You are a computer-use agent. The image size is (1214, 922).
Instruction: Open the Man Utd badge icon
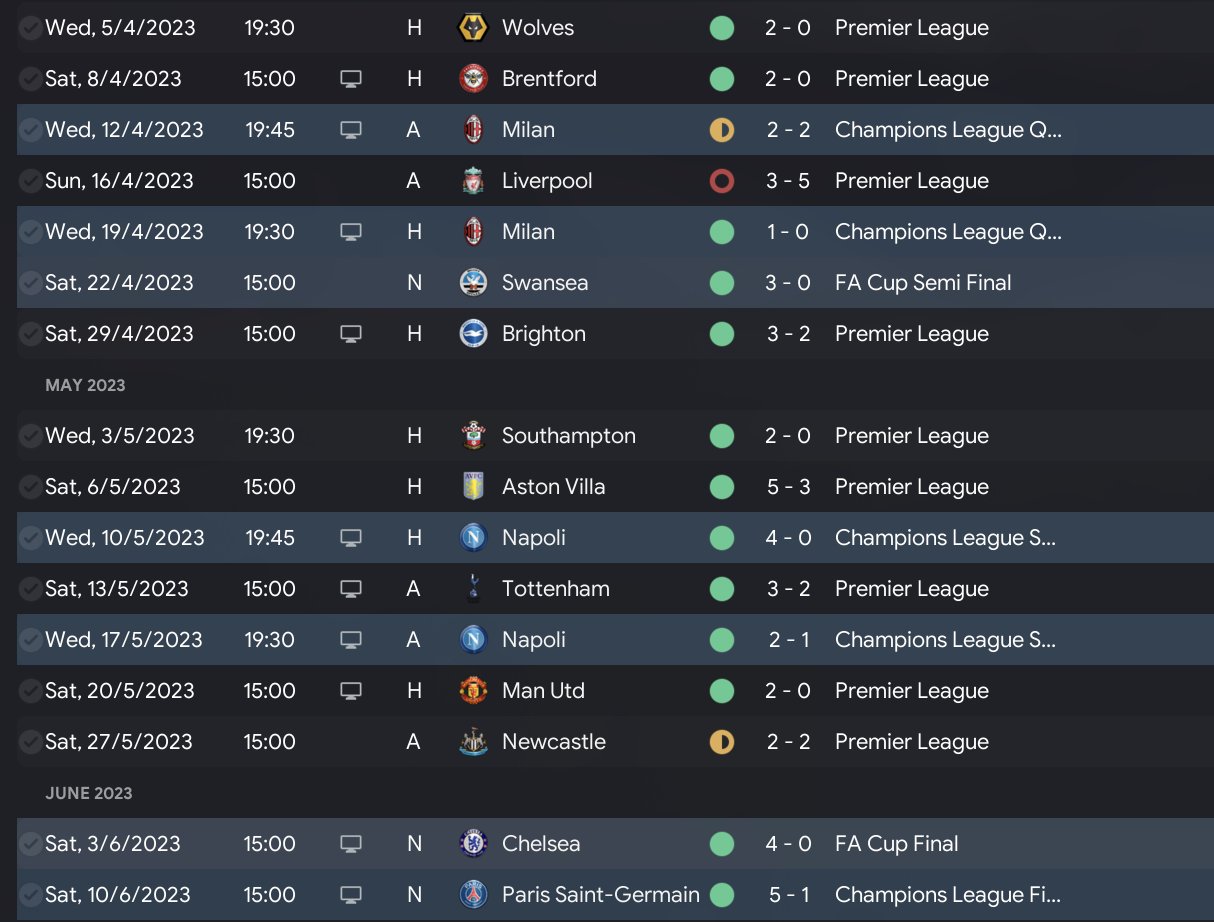pyautogui.click(x=473, y=691)
